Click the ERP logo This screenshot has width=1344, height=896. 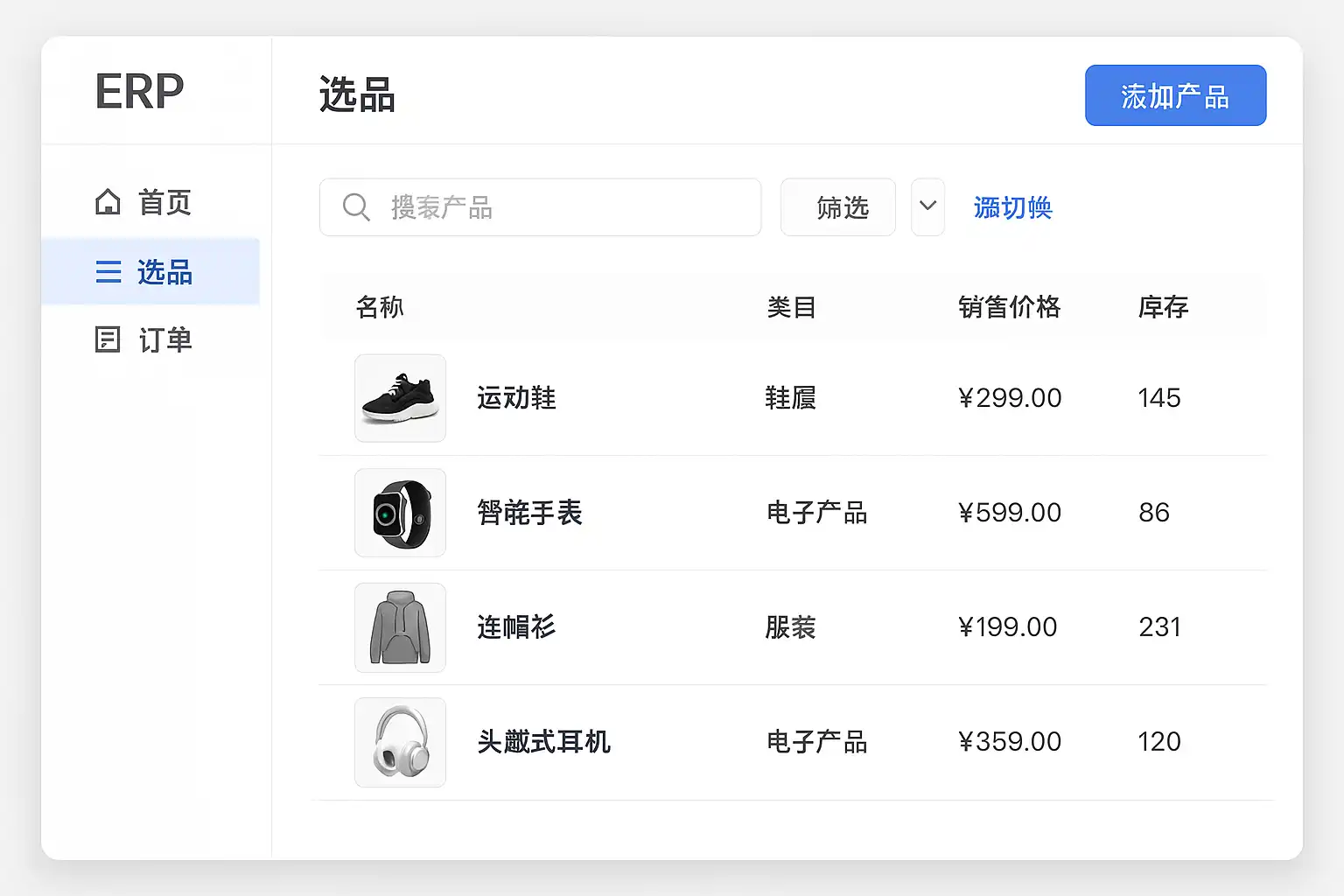click(140, 91)
